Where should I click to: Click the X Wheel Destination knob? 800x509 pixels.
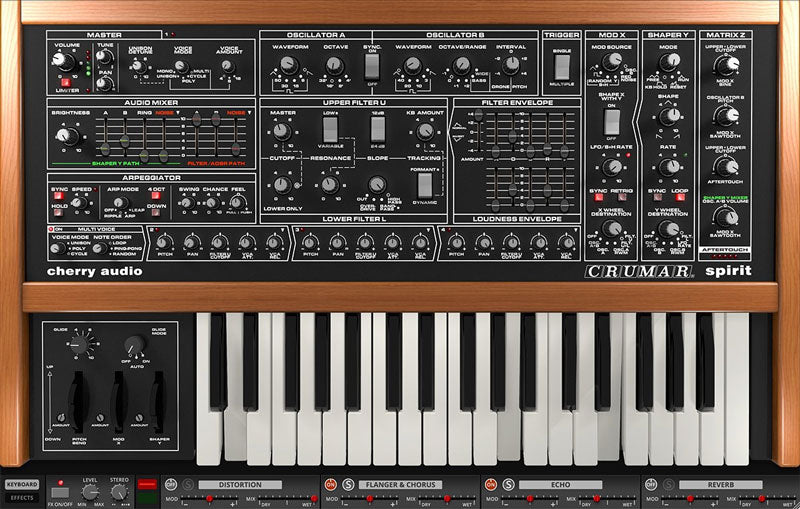[x=611, y=229]
